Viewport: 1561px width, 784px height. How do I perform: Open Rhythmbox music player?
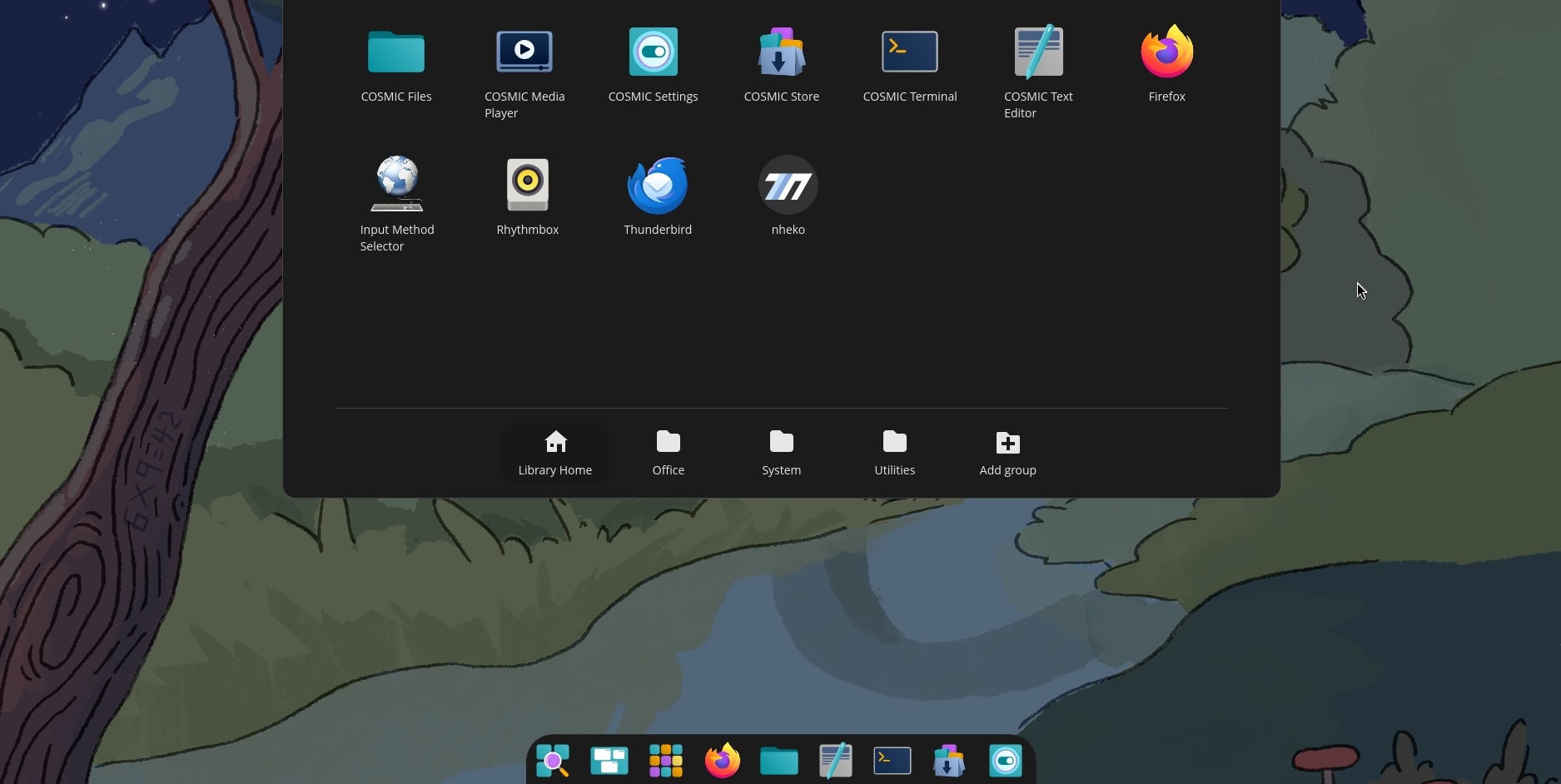coord(528,196)
